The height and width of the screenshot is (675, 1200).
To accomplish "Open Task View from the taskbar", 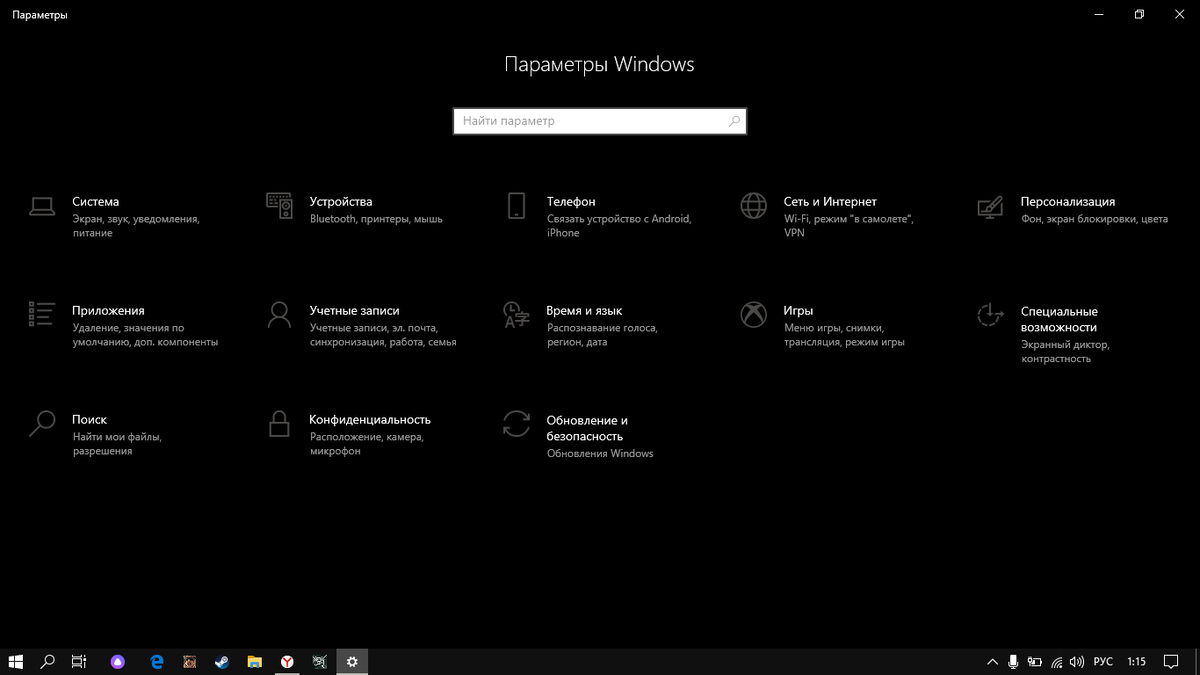I will [79, 661].
